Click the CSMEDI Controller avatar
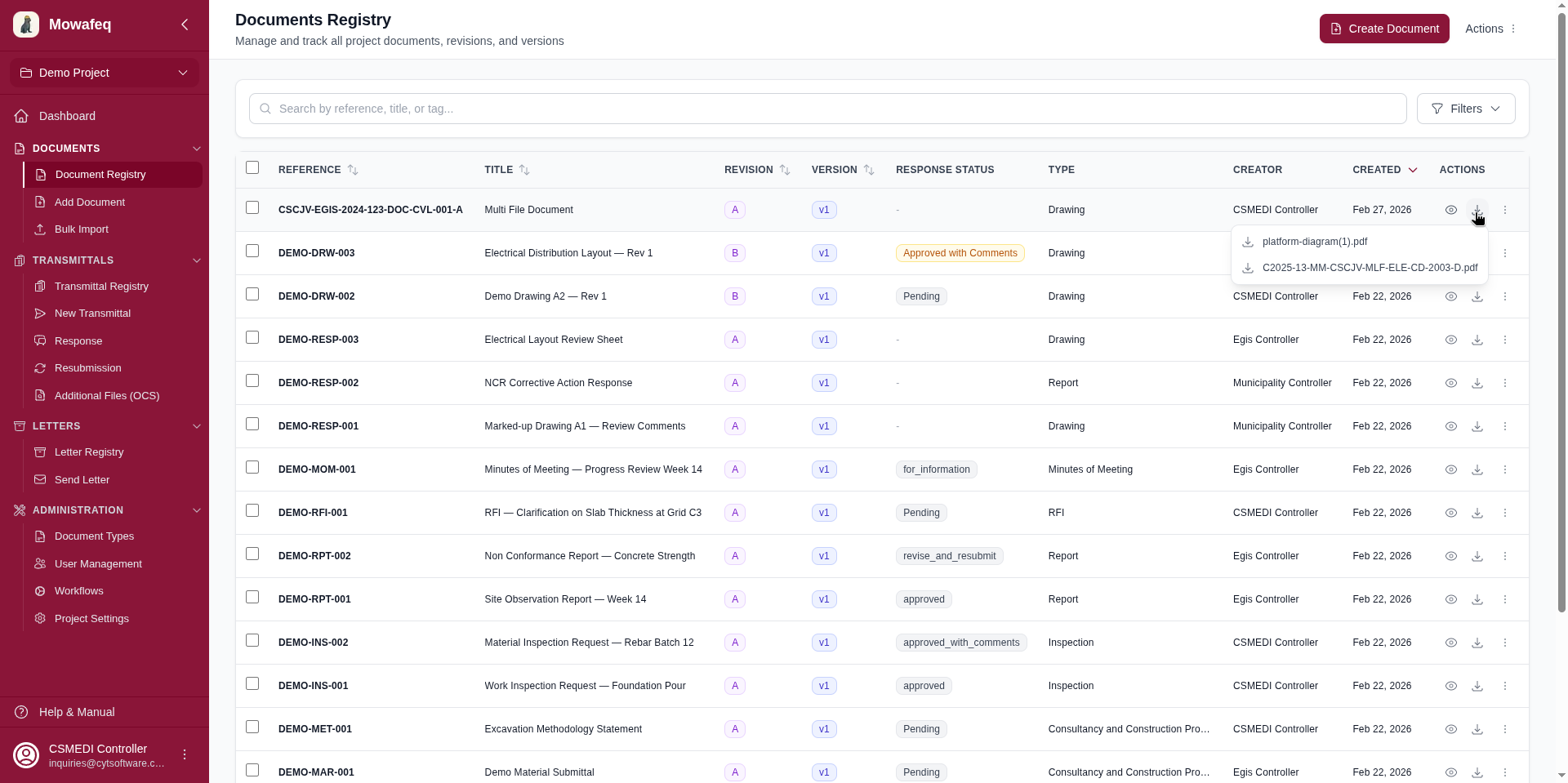 tap(25, 754)
